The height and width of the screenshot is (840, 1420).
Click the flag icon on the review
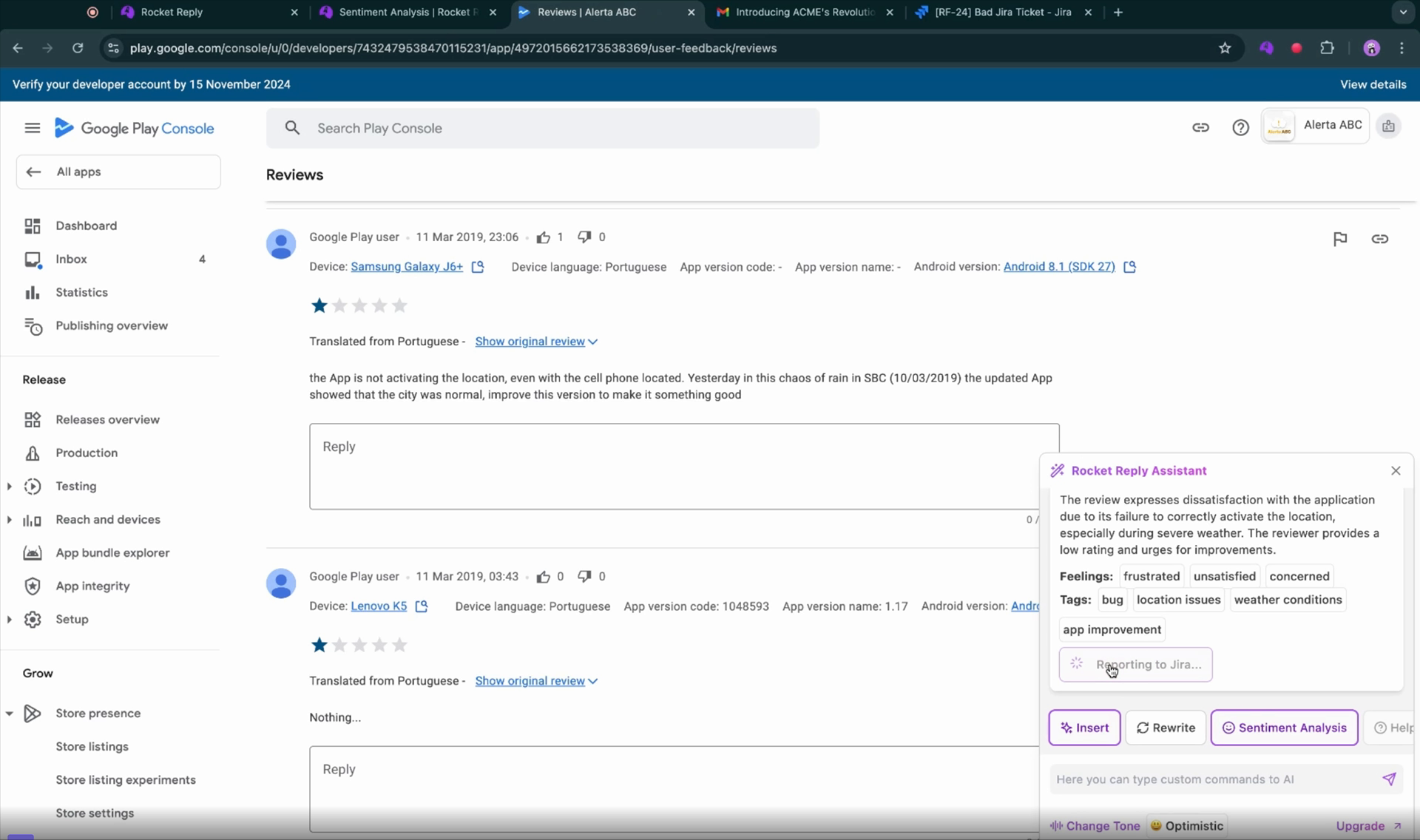coord(1340,238)
